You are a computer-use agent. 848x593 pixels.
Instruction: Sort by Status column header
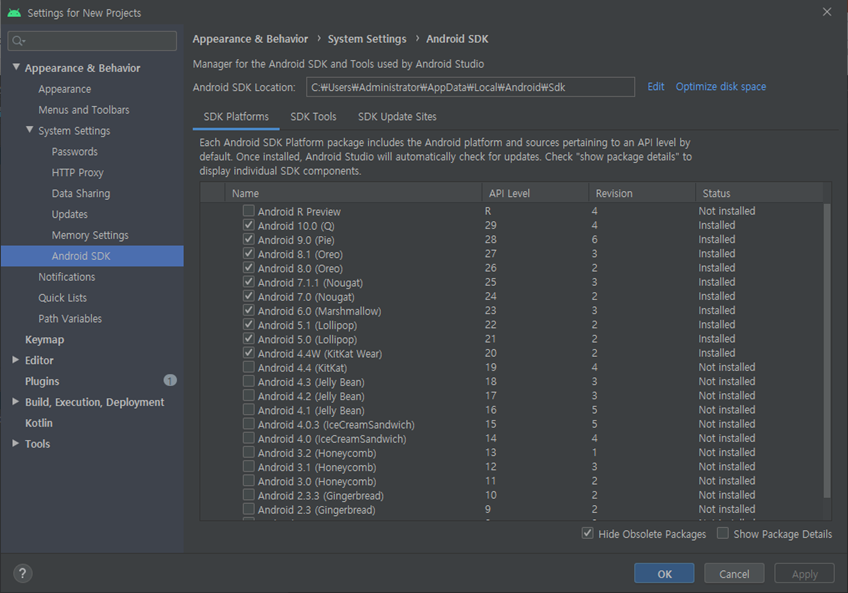(x=759, y=193)
